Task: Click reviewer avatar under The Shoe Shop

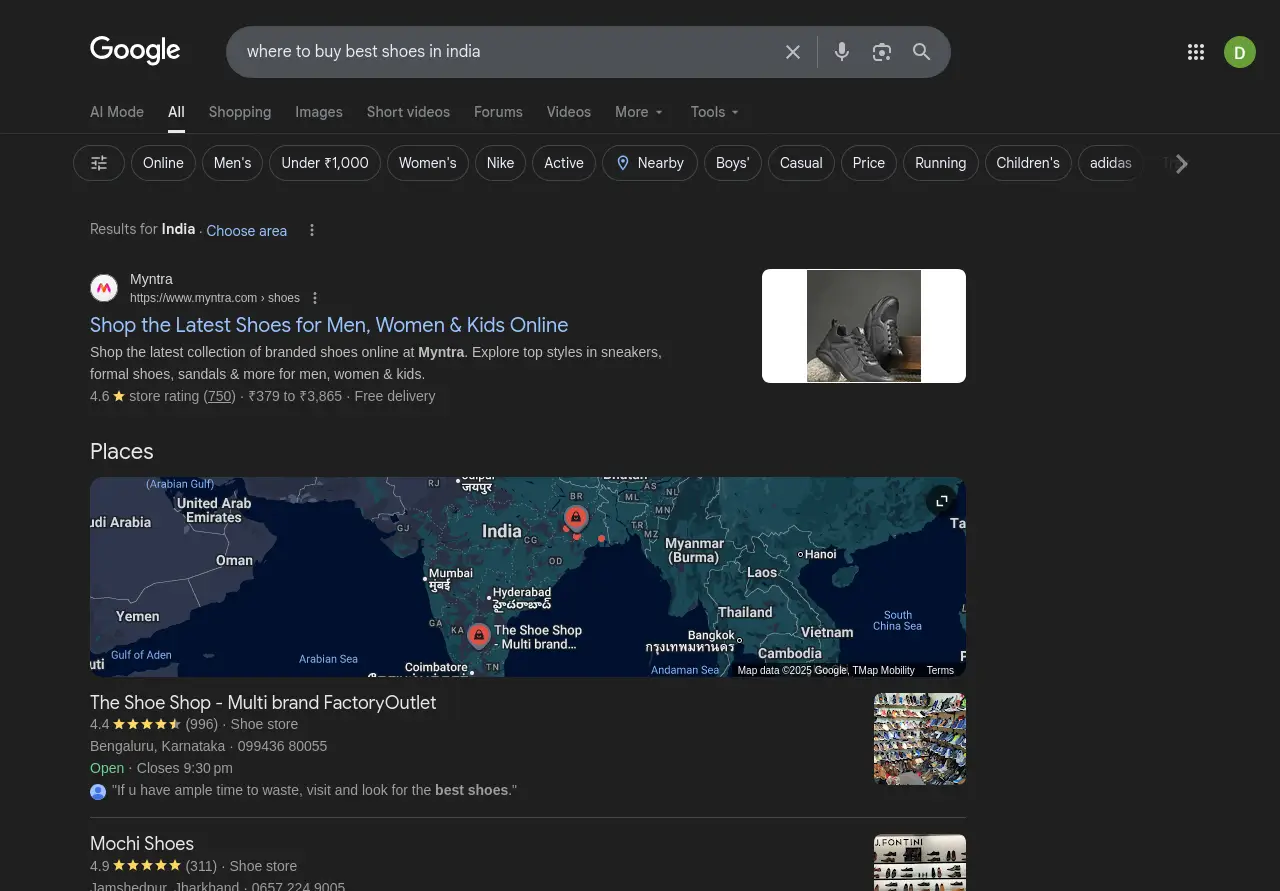Action: pyautogui.click(x=98, y=791)
